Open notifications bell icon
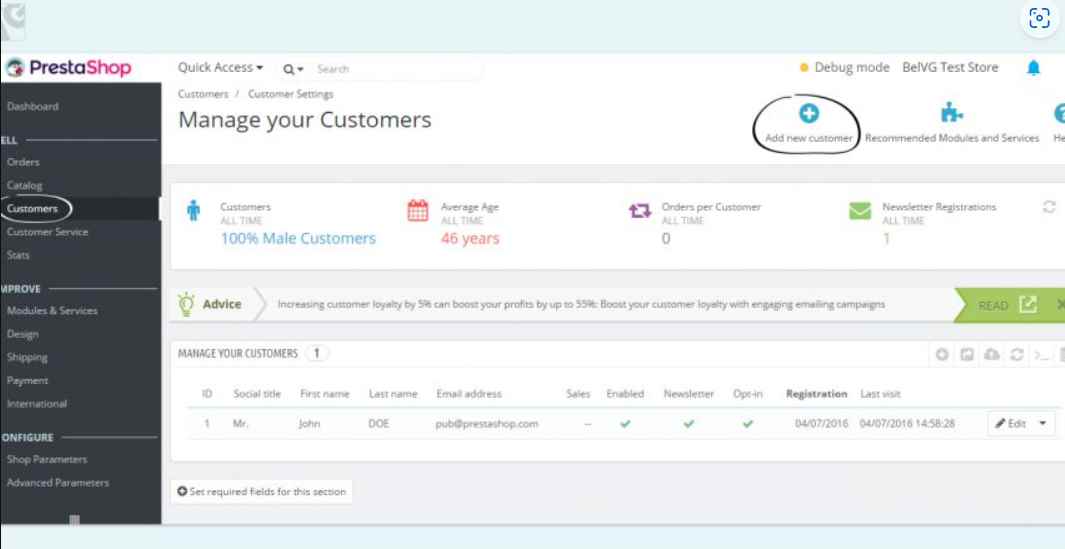This screenshot has height=549, width=1065. pos(1033,67)
